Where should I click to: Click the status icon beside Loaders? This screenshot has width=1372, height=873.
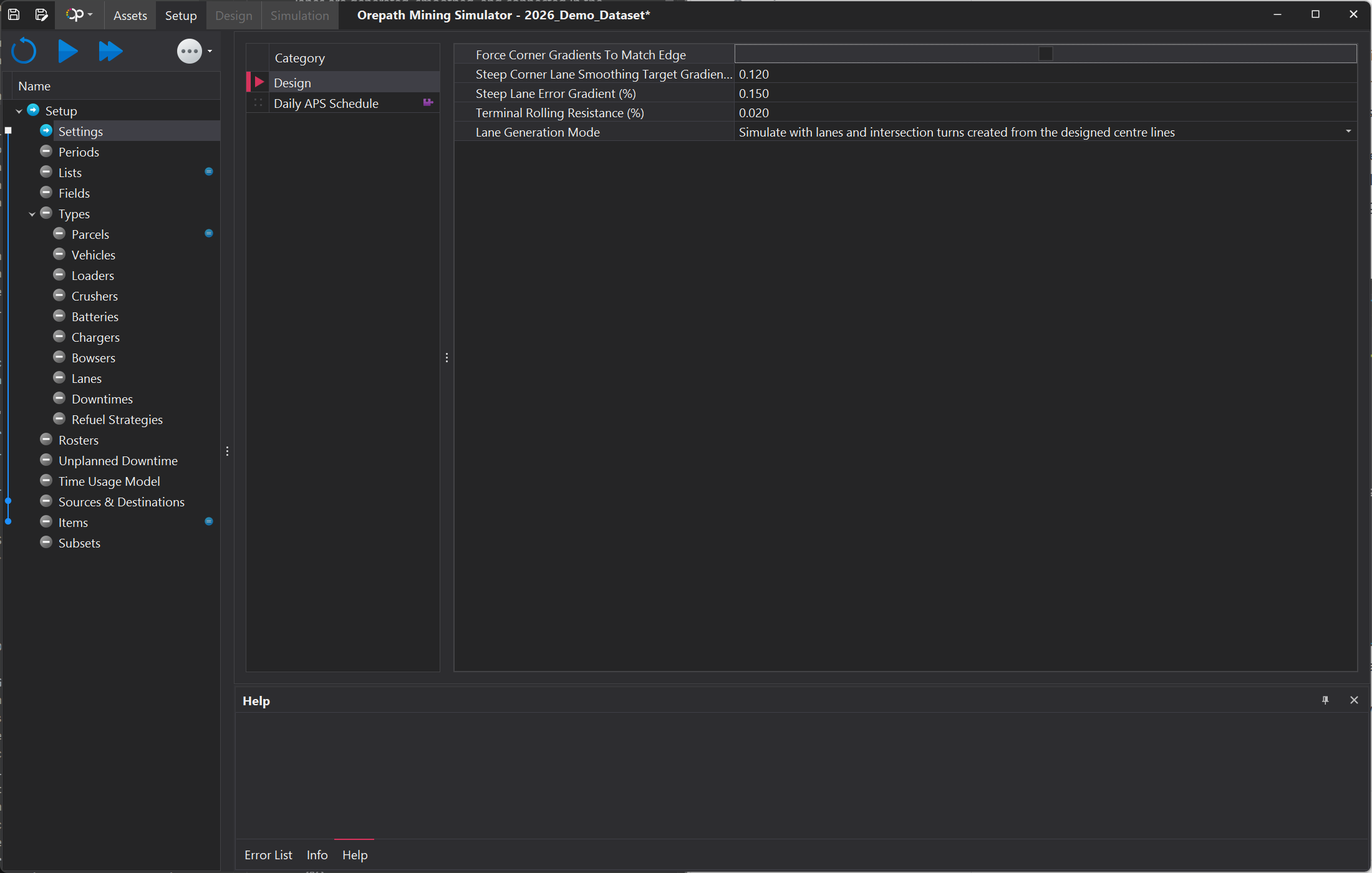point(59,275)
